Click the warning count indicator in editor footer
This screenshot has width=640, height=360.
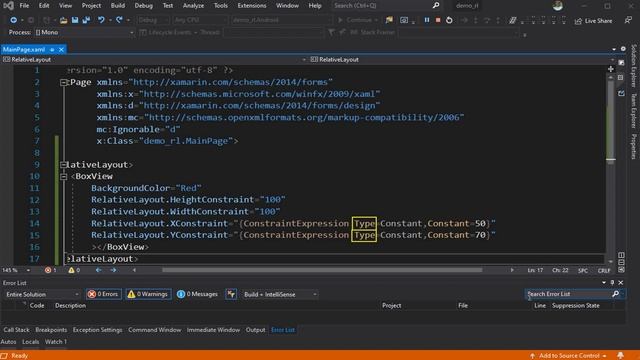coord(74,270)
